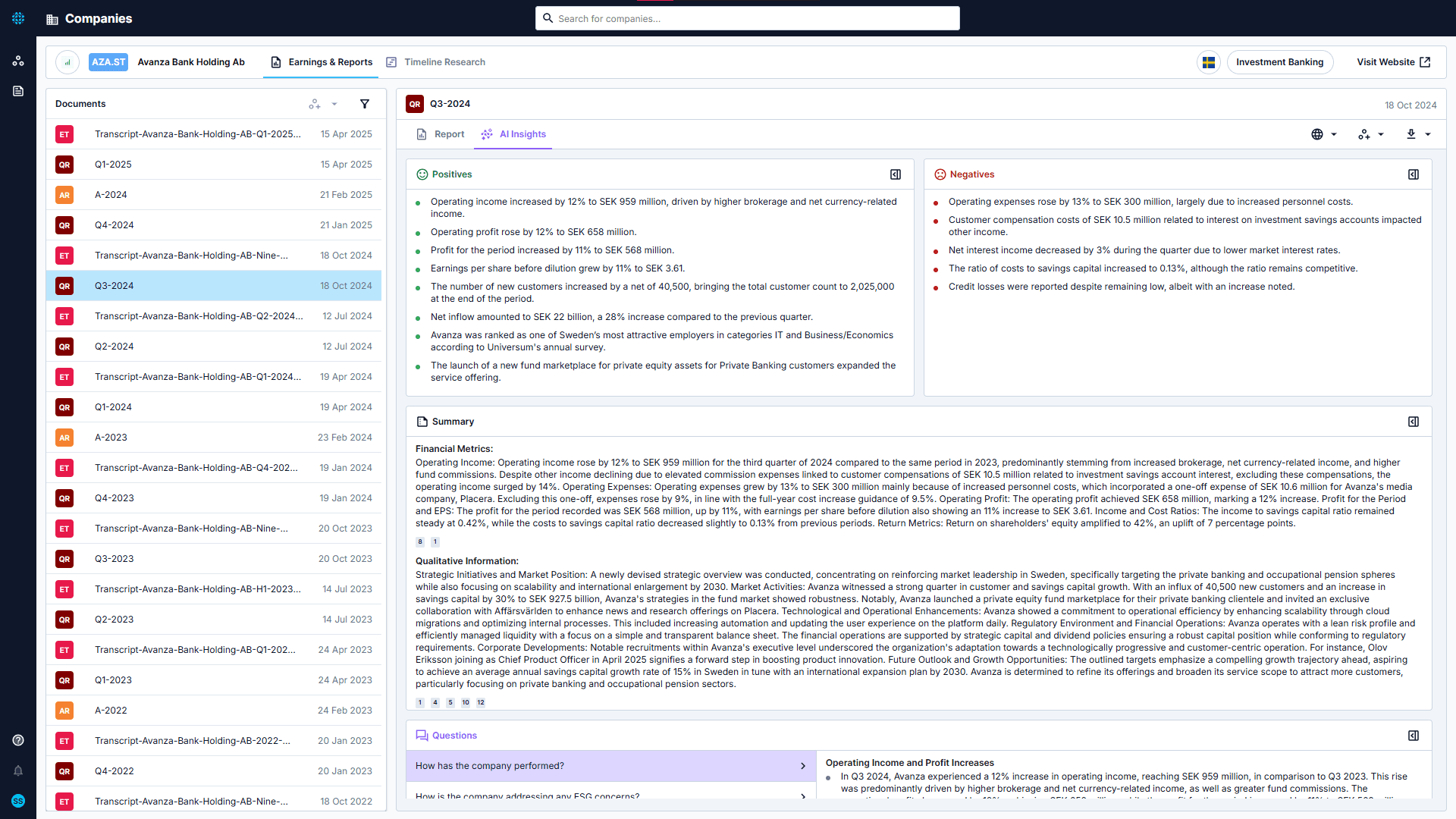The width and height of the screenshot is (1456, 819).
Task: Click the external link icon on Visit Website
Action: pos(1425,62)
